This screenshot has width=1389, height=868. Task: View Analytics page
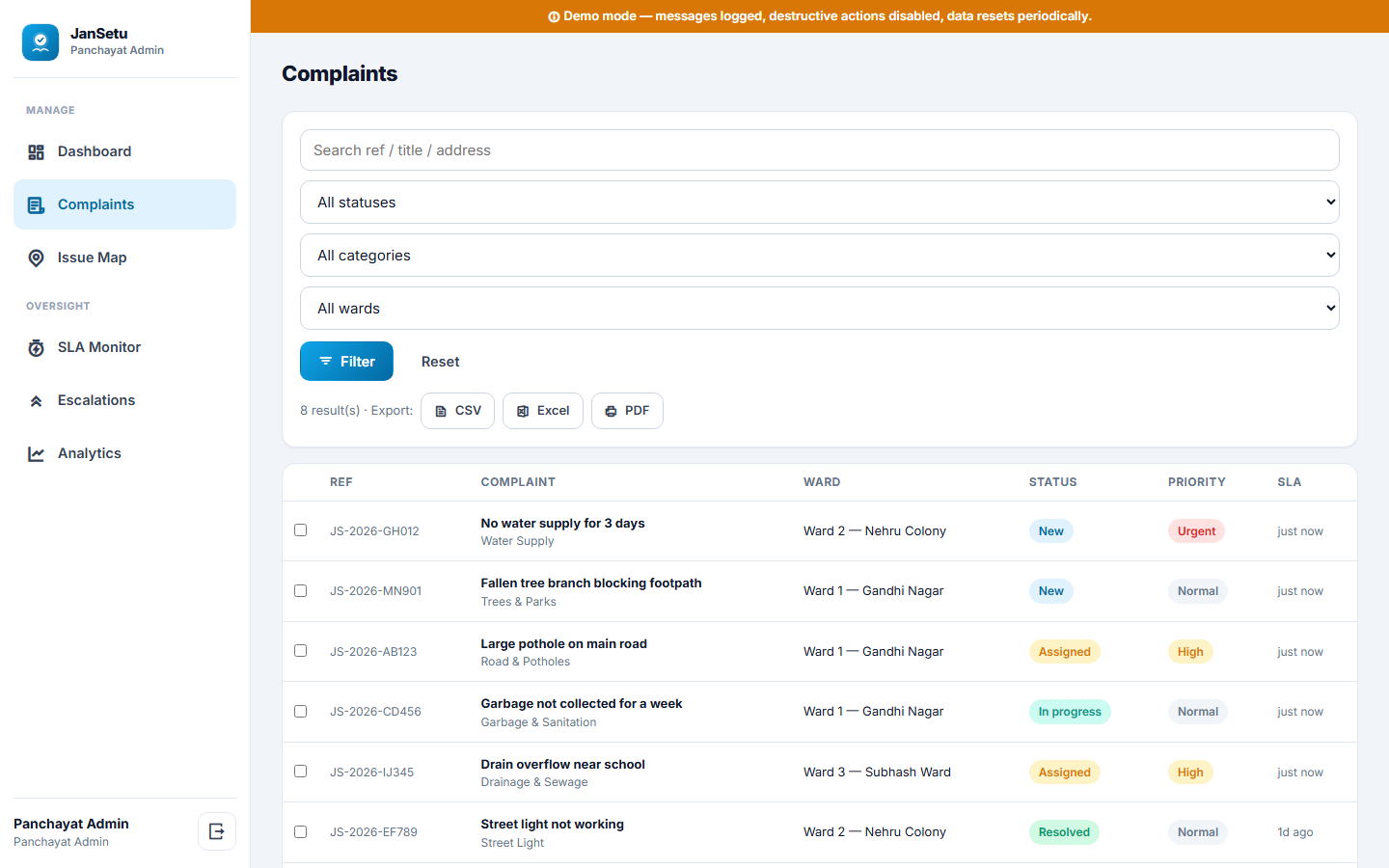point(124,453)
